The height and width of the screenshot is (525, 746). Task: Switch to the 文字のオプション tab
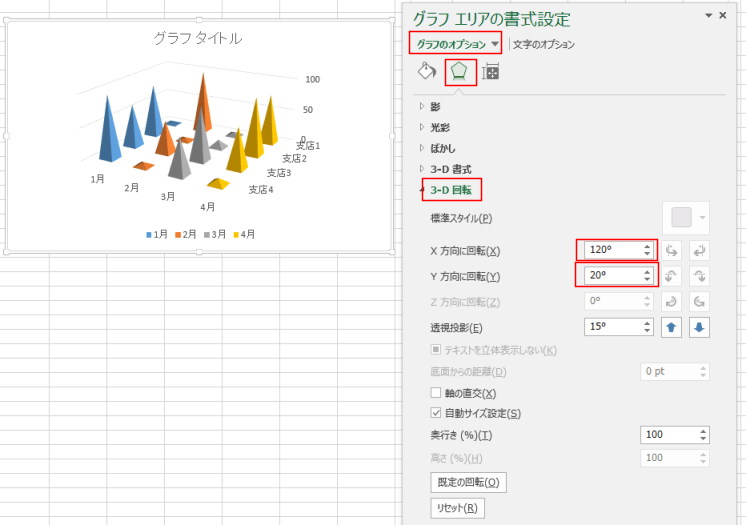point(544,44)
